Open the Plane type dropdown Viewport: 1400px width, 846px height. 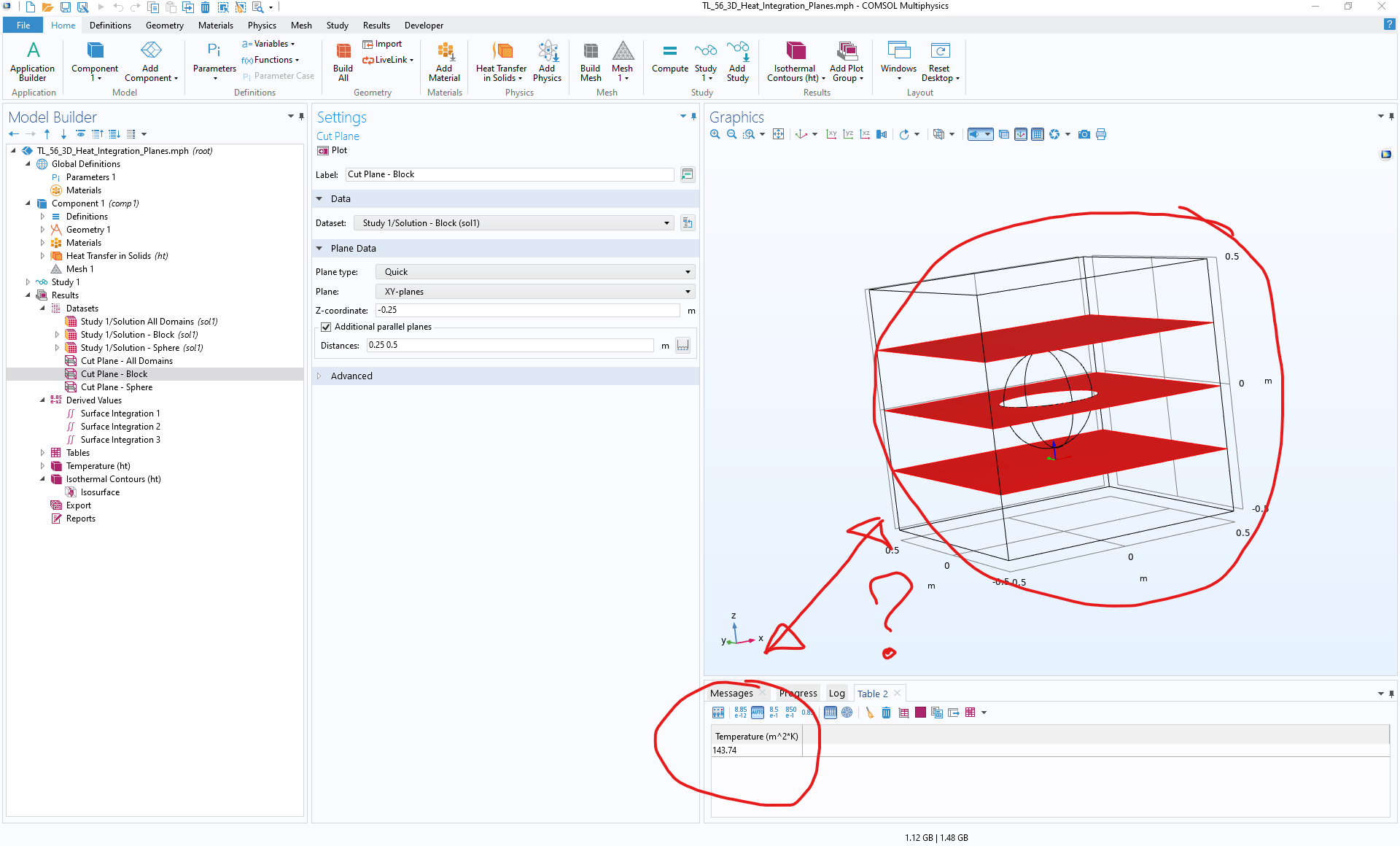535,272
